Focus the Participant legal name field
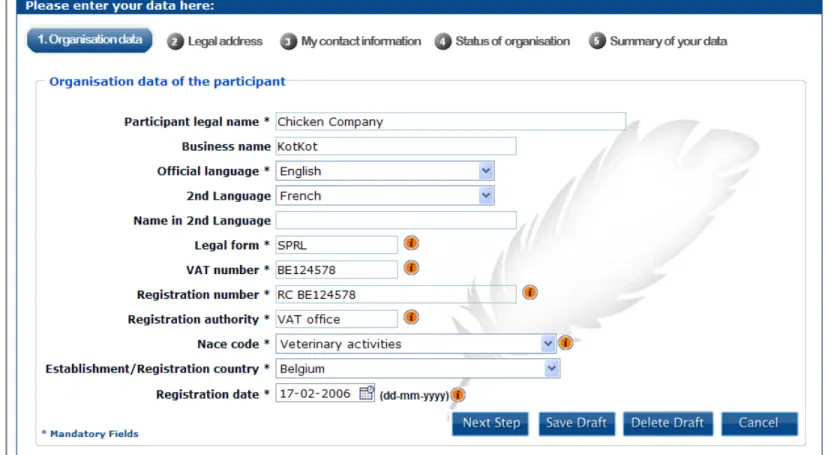 coord(450,121)
